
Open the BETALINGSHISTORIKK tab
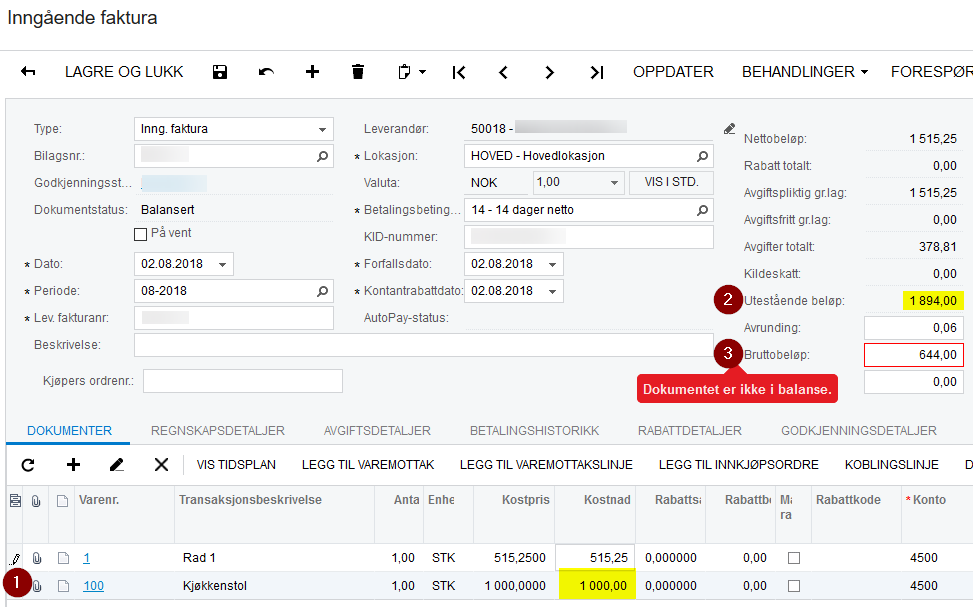pos(534,431)
